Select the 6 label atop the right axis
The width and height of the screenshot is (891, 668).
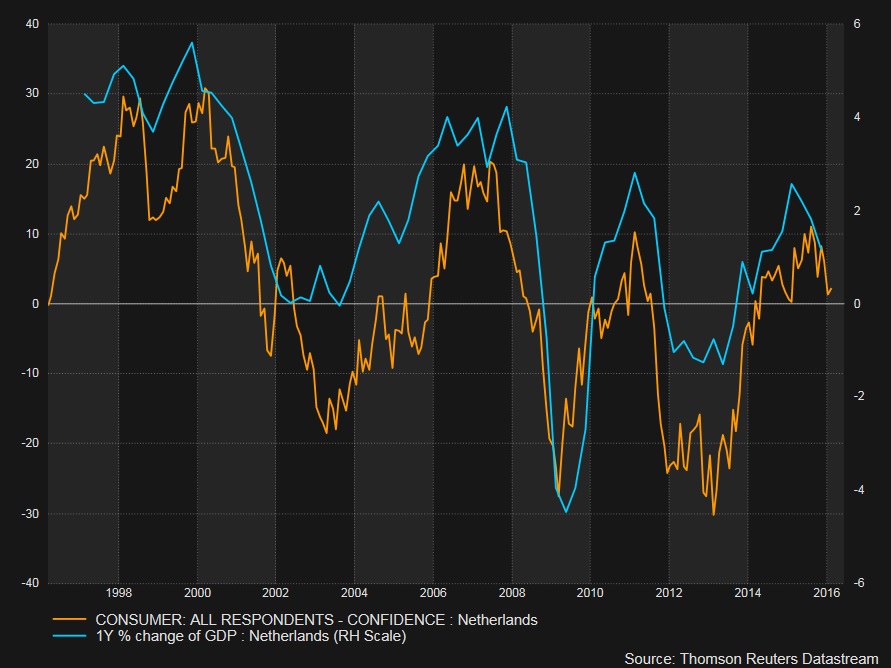[857, 23]
